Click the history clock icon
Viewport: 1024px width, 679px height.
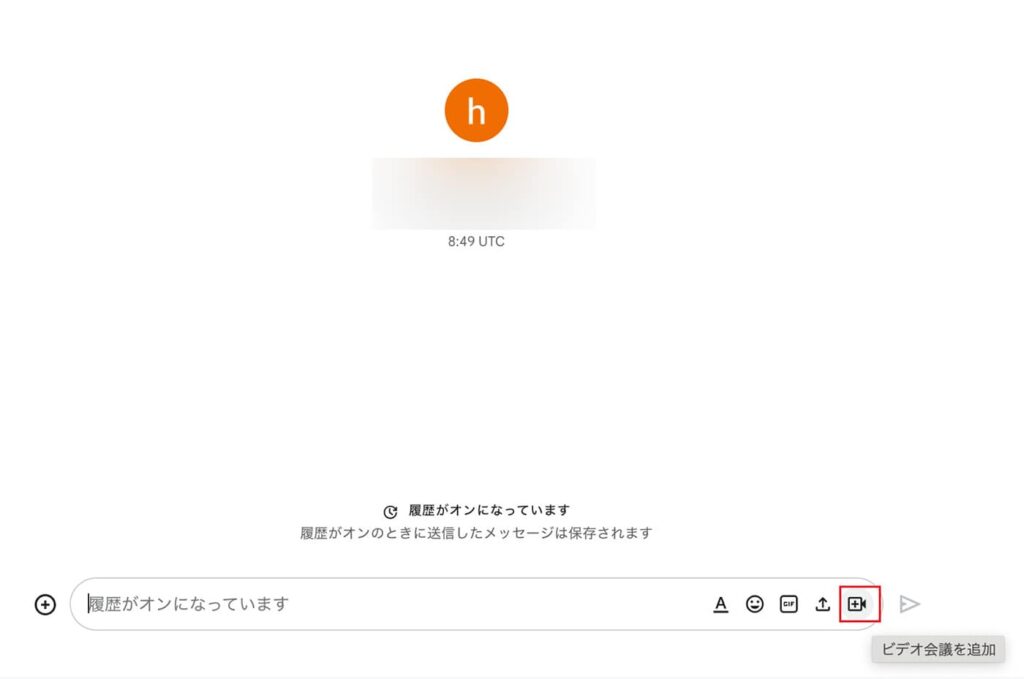point(391,512)
